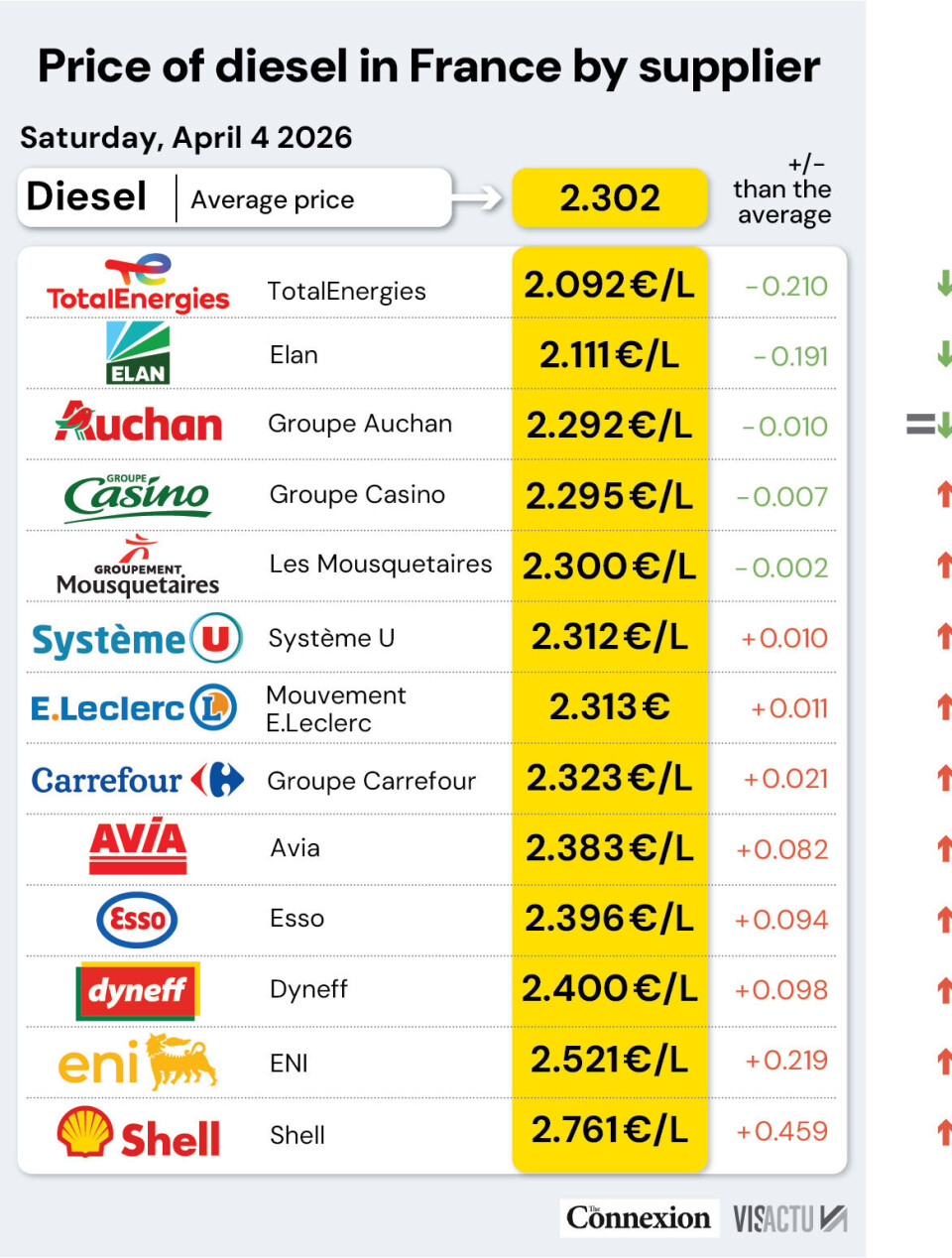Viewport: 952px width, 1258px height.
Task: Click the E.Leclerc logo
Action: click(x=134, y=707)
